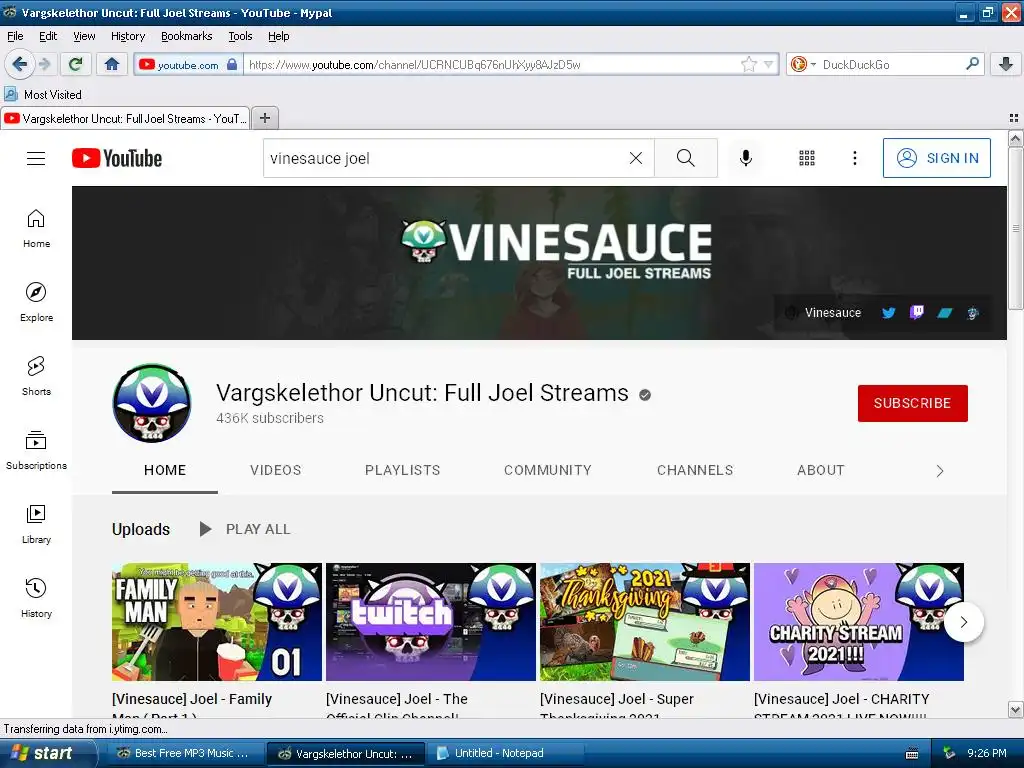Open the Vinesauce link on banner
1024x768 pixels.
[824, 313]
